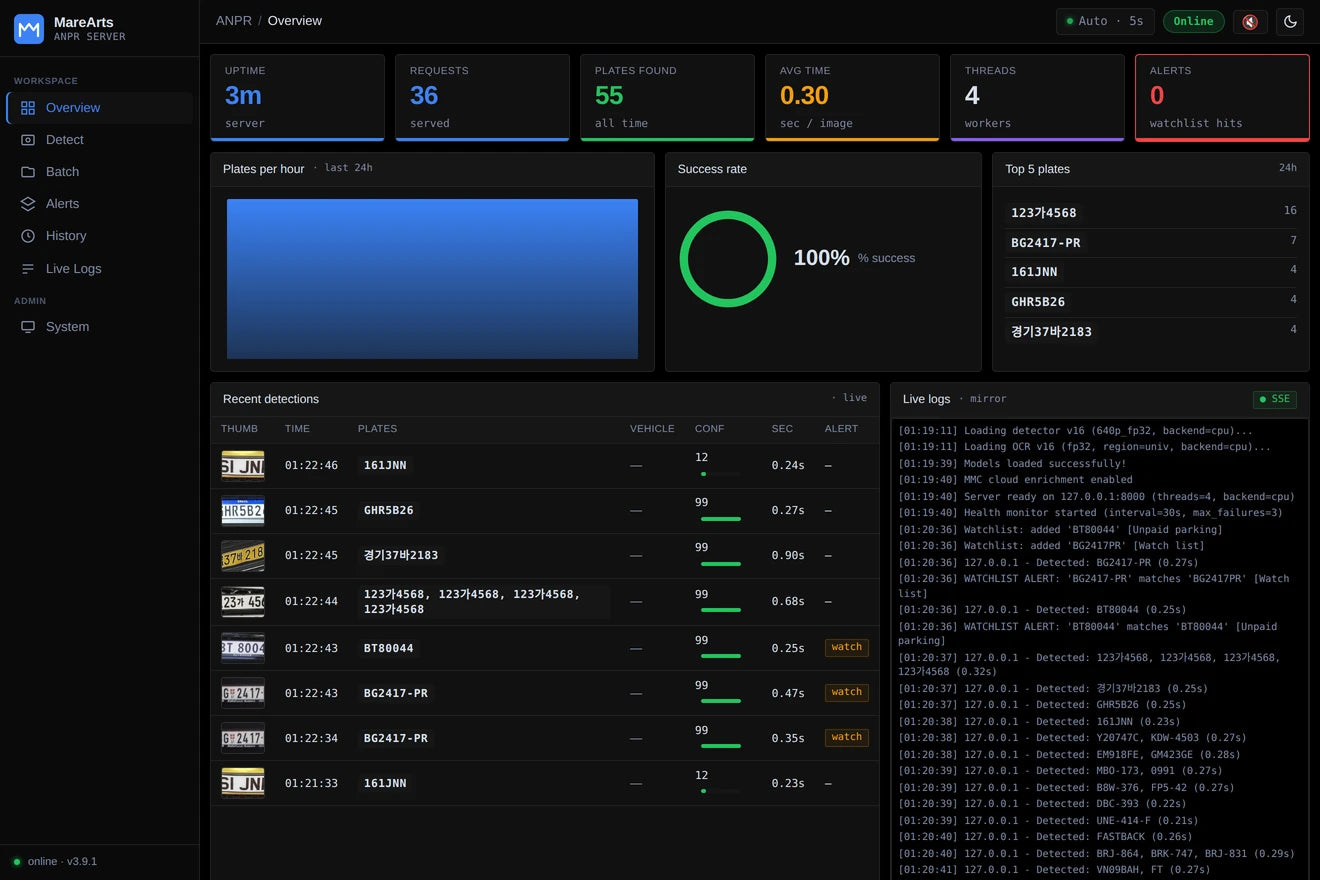Select 123가4568 in Top 5 plates
The image size is (1320, 880).
coord(1044,213)
